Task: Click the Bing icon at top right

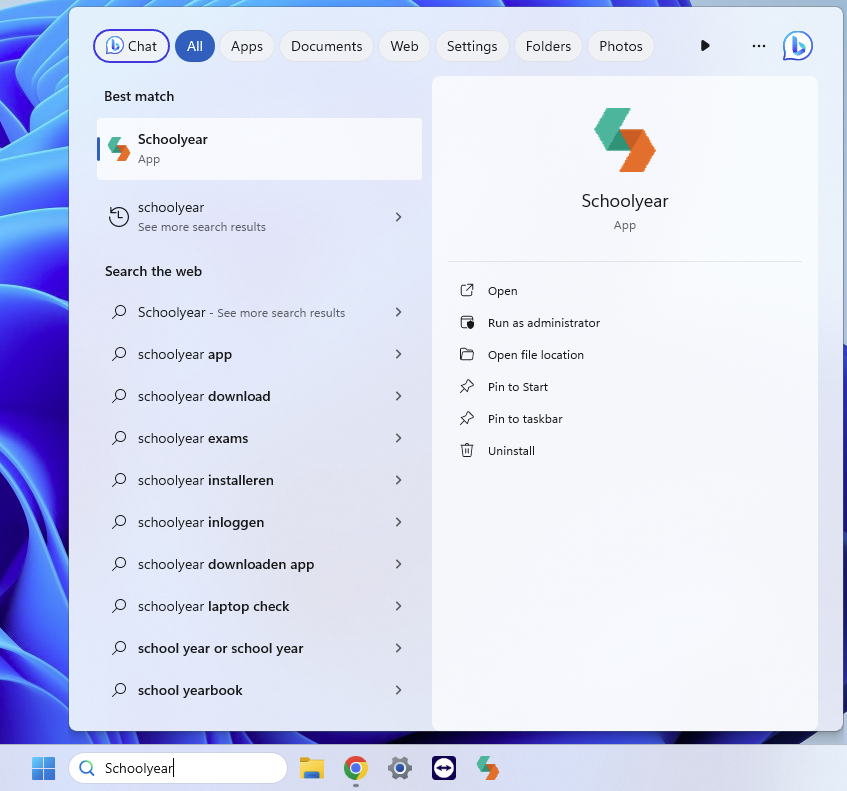Action: 797,46
